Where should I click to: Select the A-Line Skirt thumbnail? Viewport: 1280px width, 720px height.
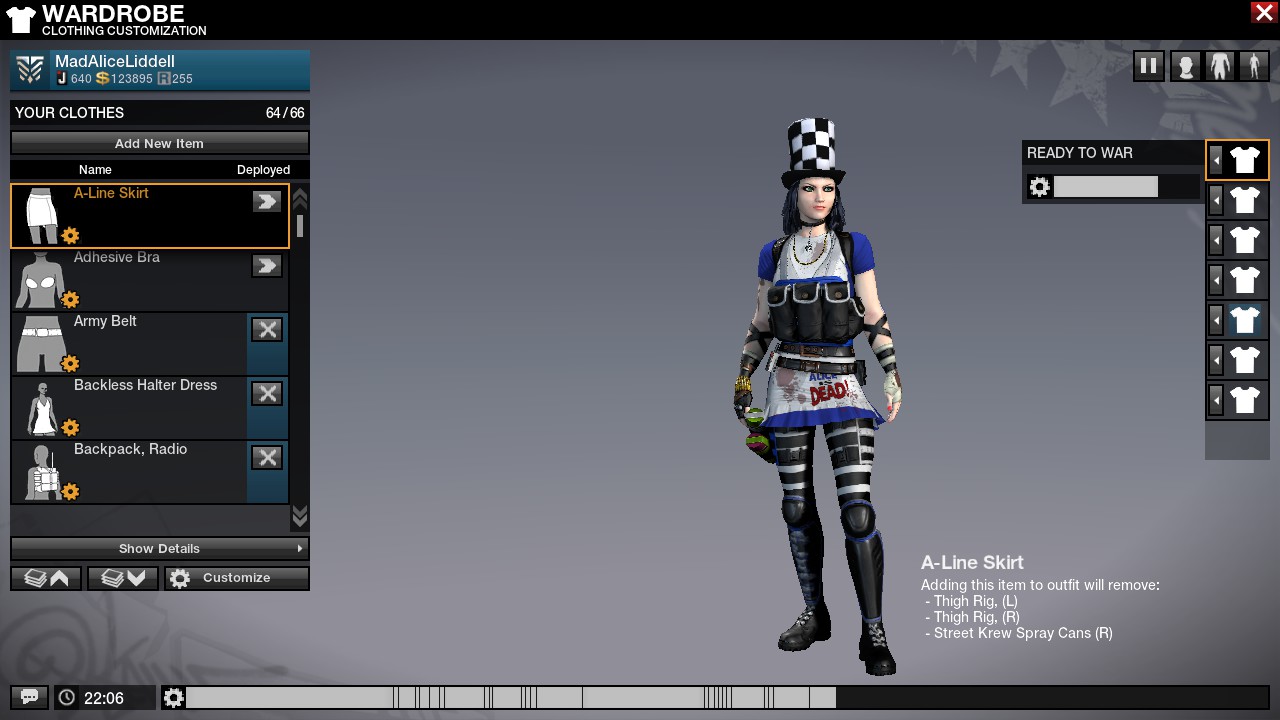pyautogui.click(x=41, y=215)
